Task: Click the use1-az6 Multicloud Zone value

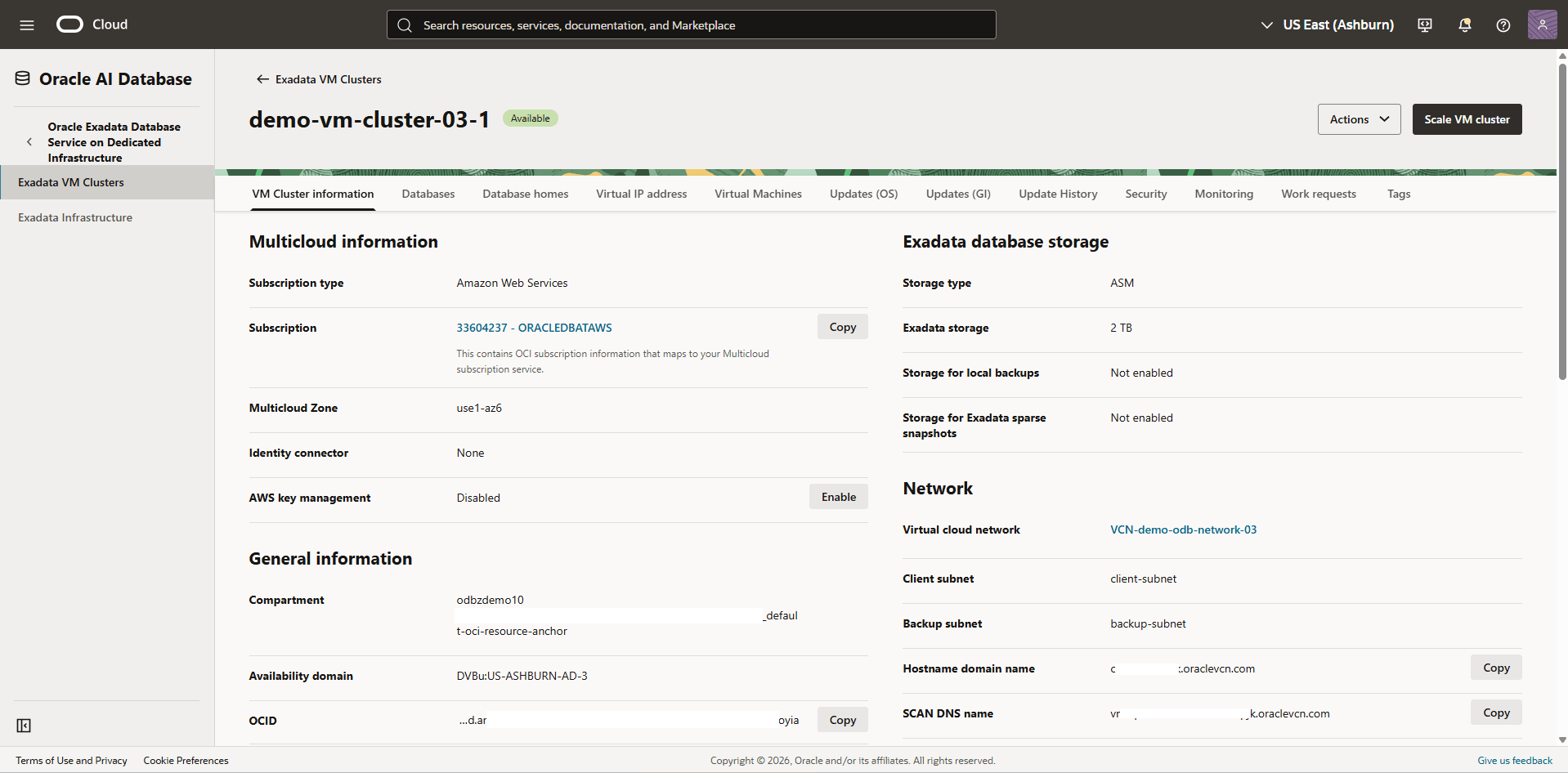Action: tap(479, 408)
